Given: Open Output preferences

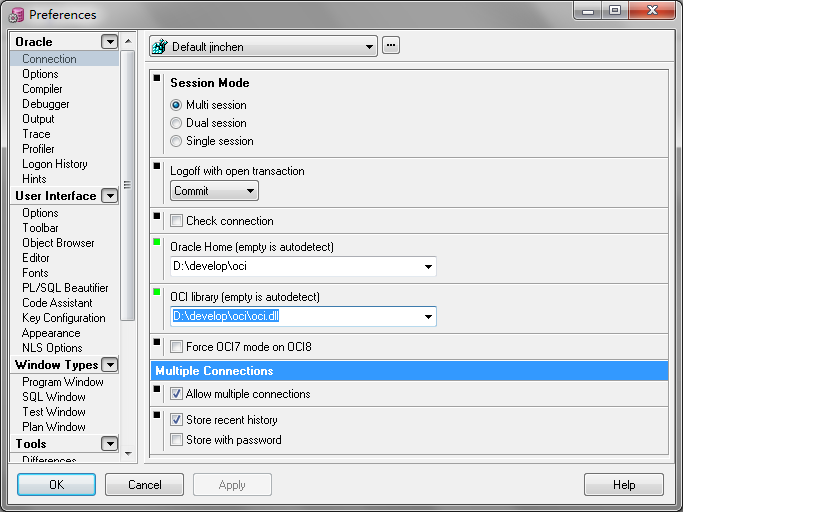Looking at the screenshot, I should (38, 119).
